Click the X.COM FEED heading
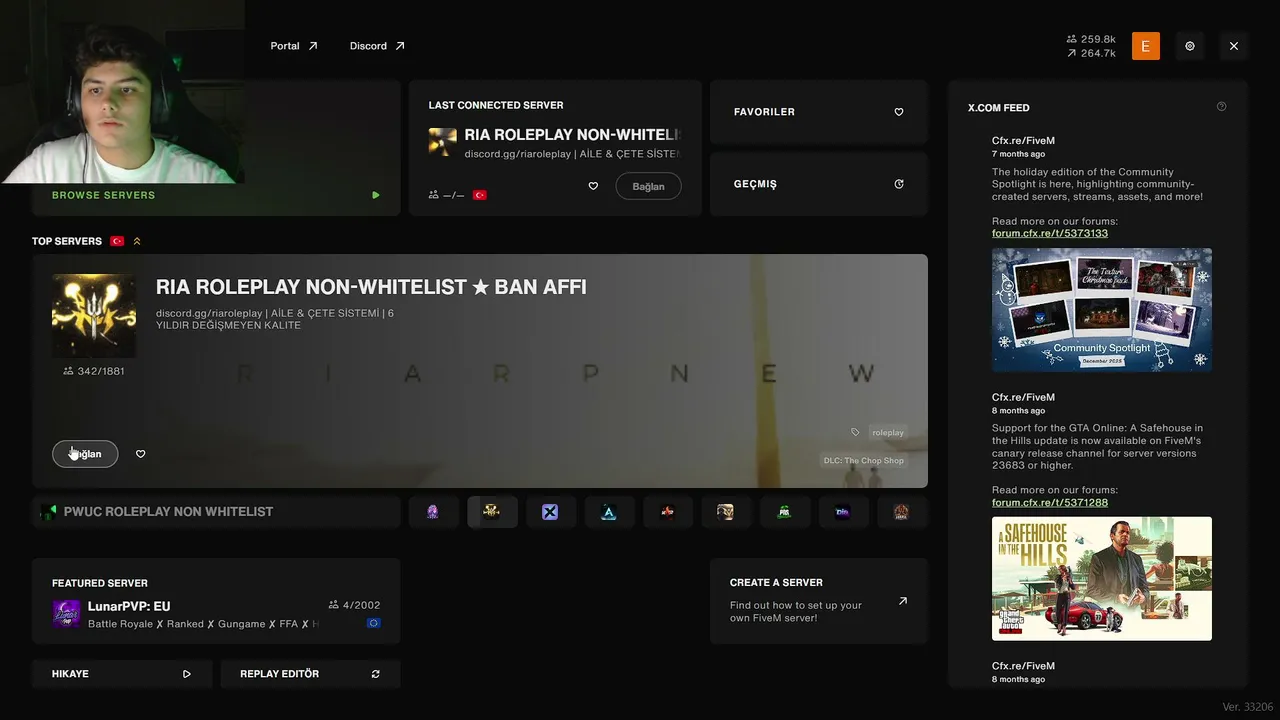Screen dimensions: 1280x720 click(999, 107)
